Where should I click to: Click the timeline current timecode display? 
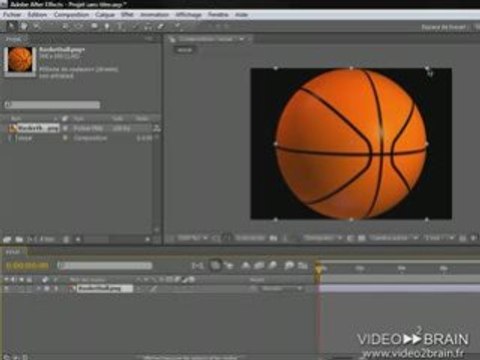click(x=27, y=266)
